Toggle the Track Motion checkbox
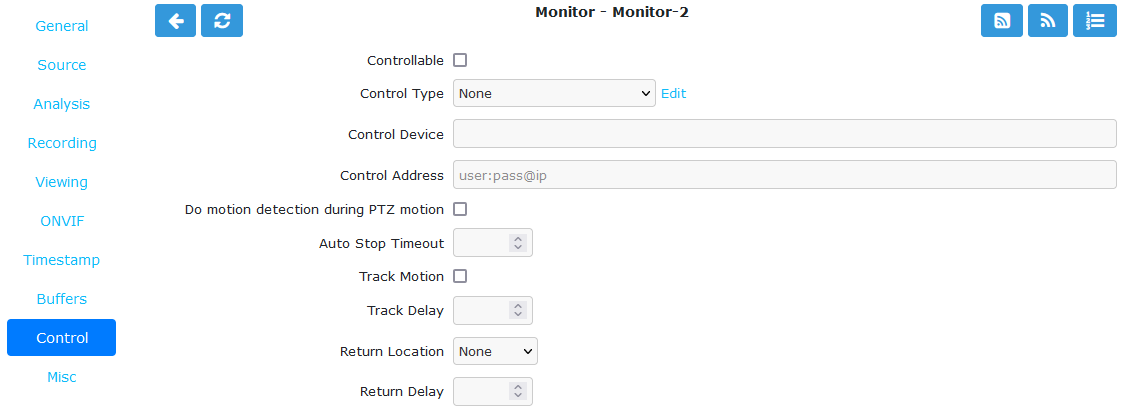Screen dimensions: 1129x411 pyautogui.click(x=459, y=276)
